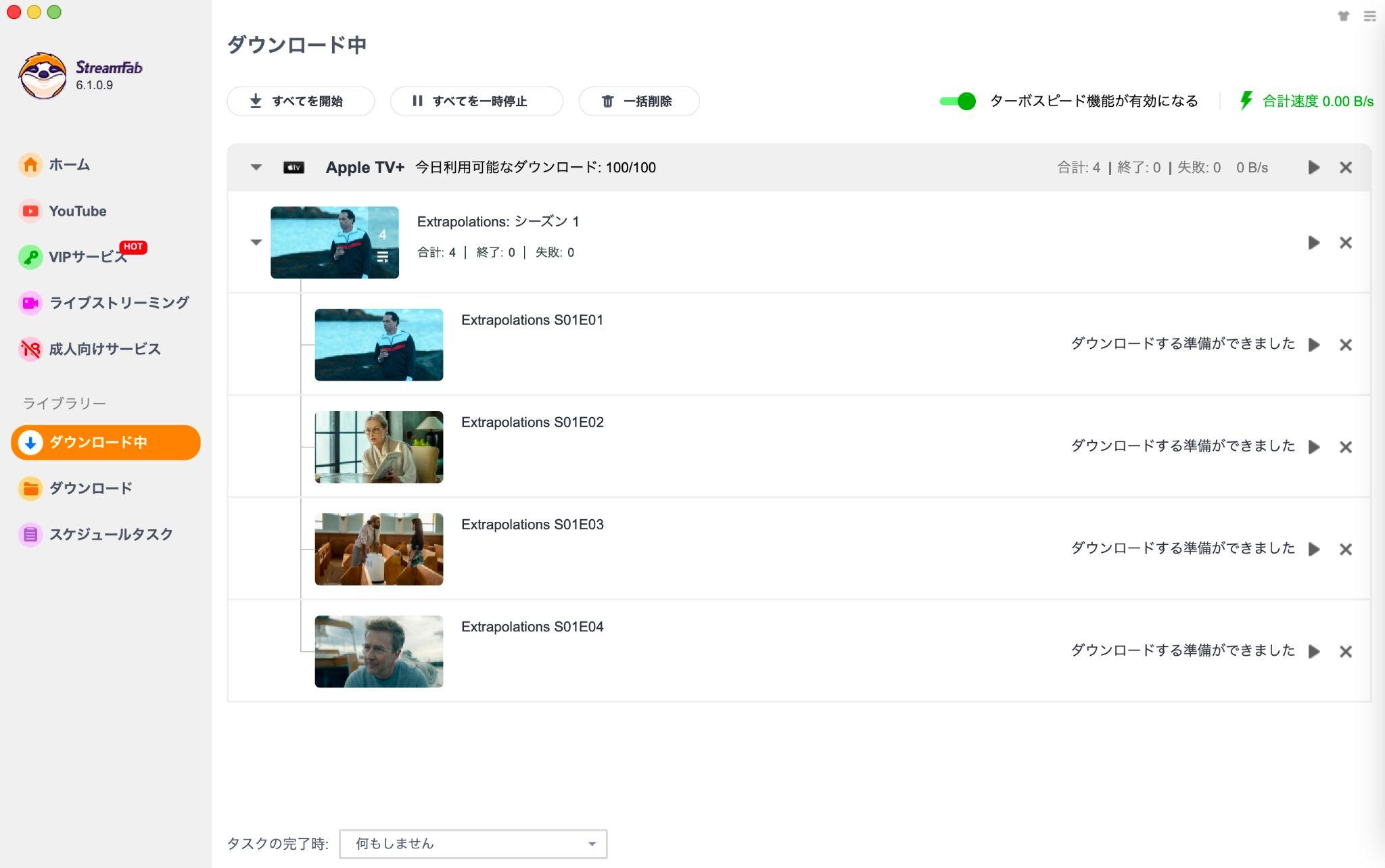Start download of Extrapolations S01E04

coord(1313,651)
